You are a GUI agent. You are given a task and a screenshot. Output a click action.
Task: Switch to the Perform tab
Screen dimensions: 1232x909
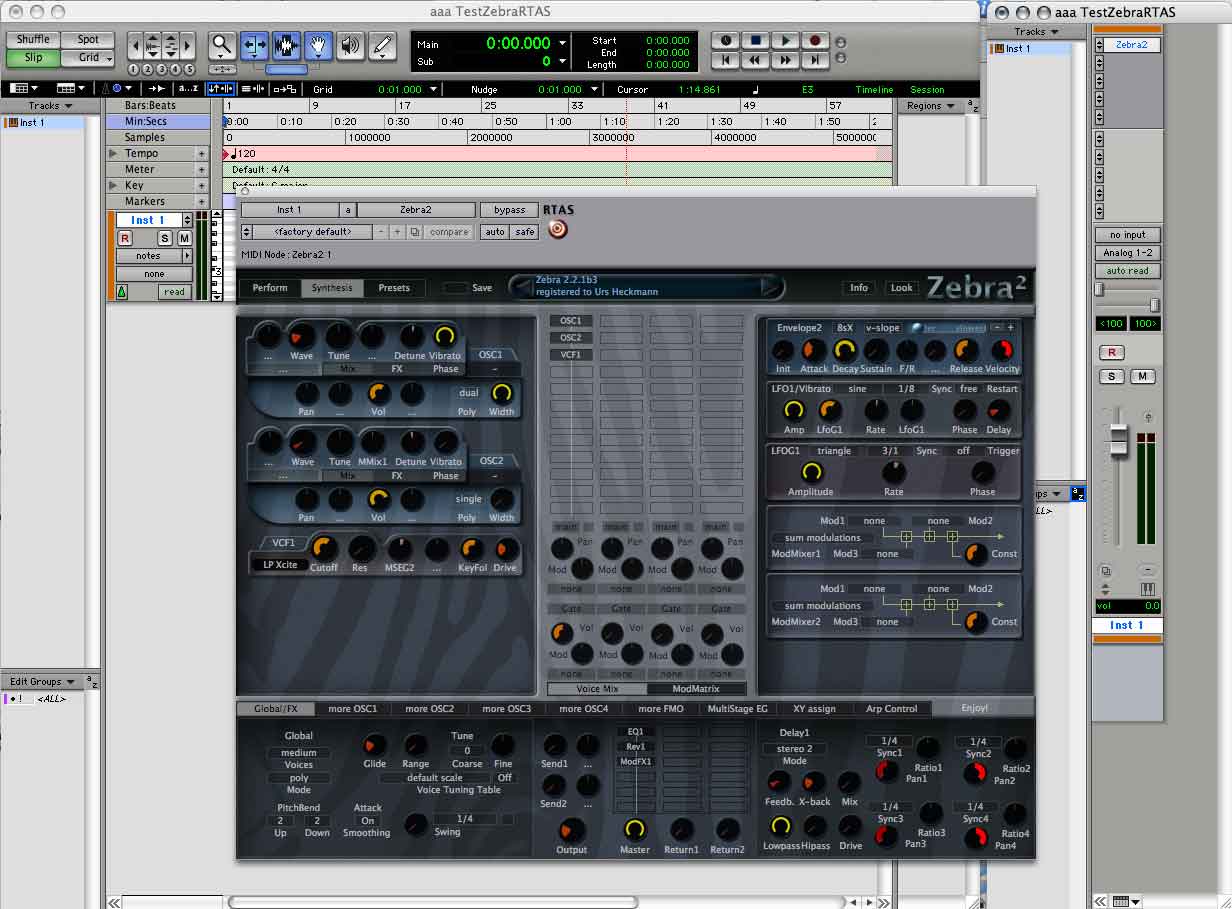[270, 288]
